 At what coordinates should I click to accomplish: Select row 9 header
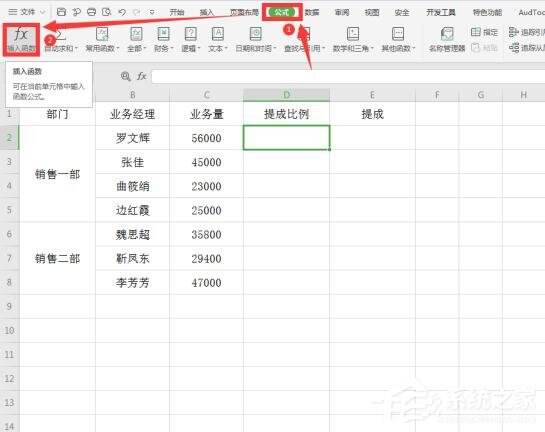coord(9,306)
